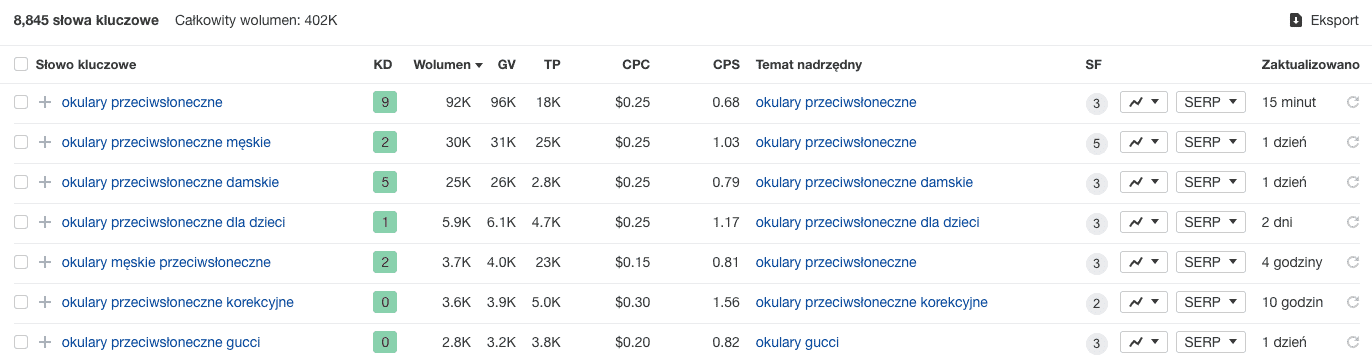The image size is (1372, 362).
Task: Add 'okulary przeciwsłoneczne dla dzieci' via its plus icon
Action: [x=44, y=222]
